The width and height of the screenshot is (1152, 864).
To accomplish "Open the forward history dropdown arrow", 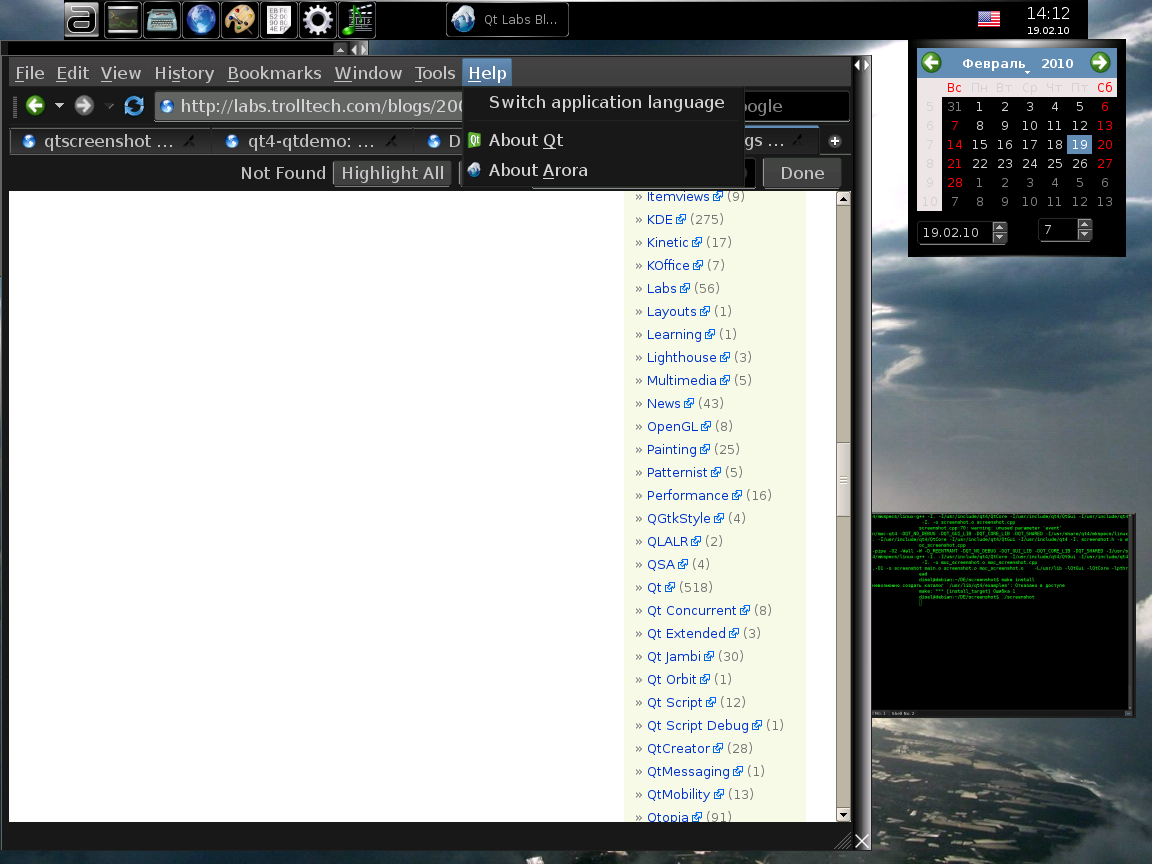I will coord(109,106).
